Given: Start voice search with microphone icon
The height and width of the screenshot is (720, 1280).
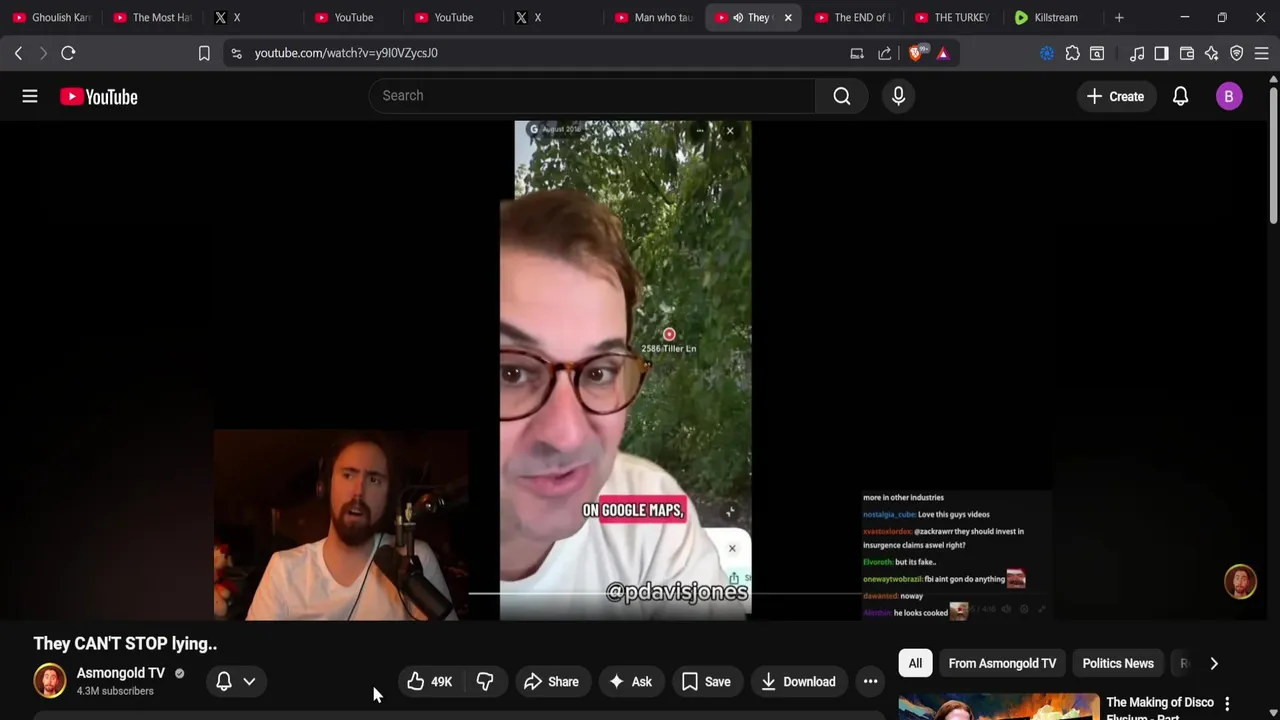Looking at the screenshot, I should 898,96.
